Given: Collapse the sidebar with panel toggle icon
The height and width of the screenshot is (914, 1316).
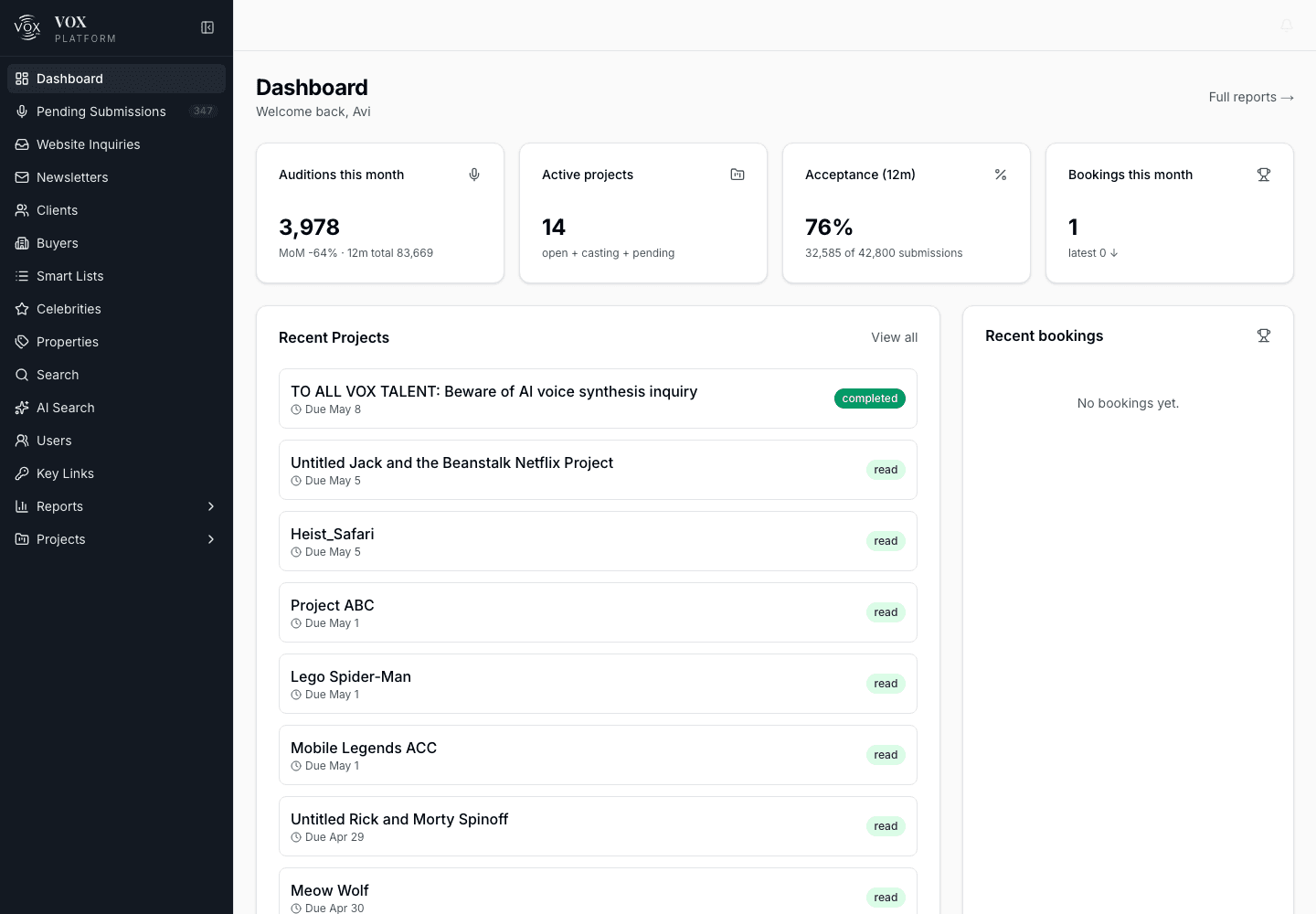Looking at the screenshot, I should coord(207,28).
